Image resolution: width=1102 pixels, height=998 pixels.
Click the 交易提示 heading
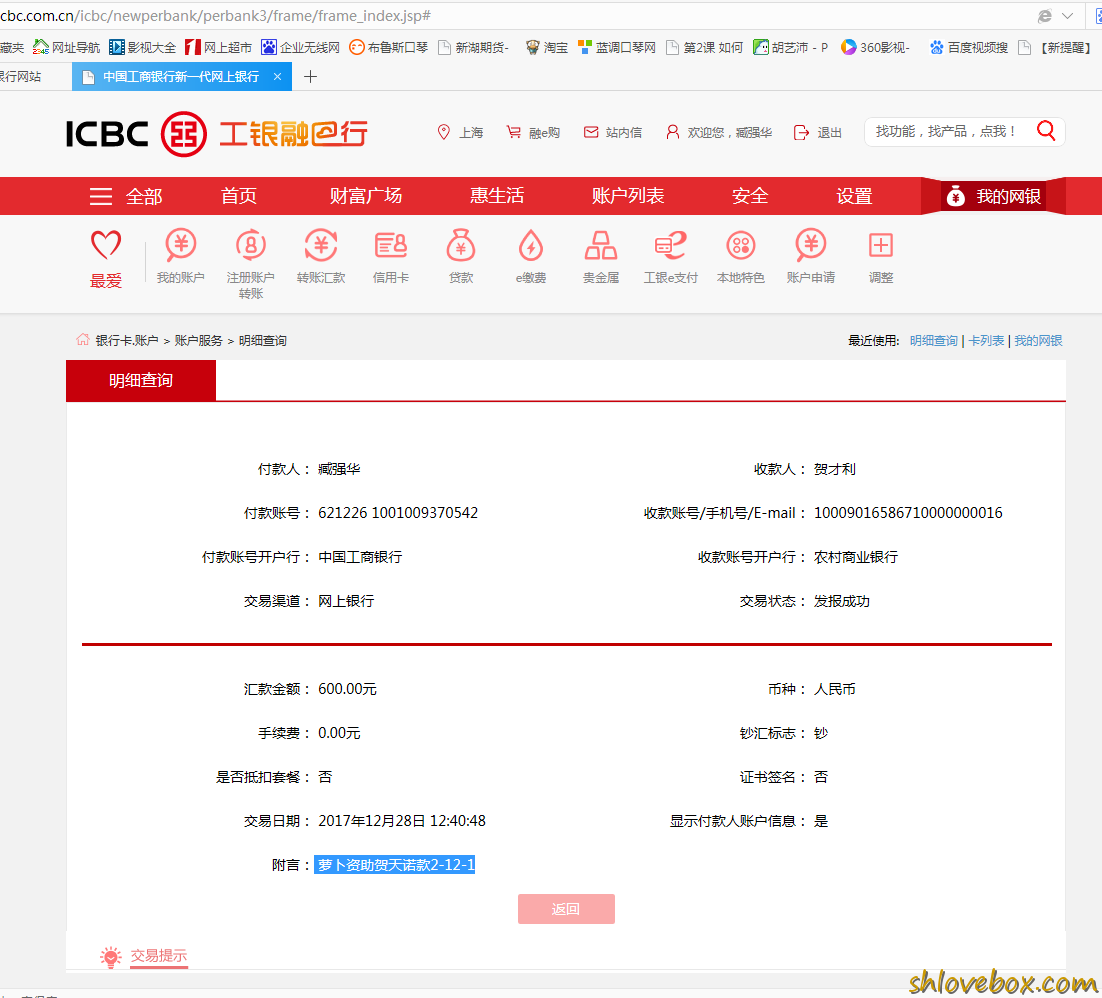(x=159, y=956)
